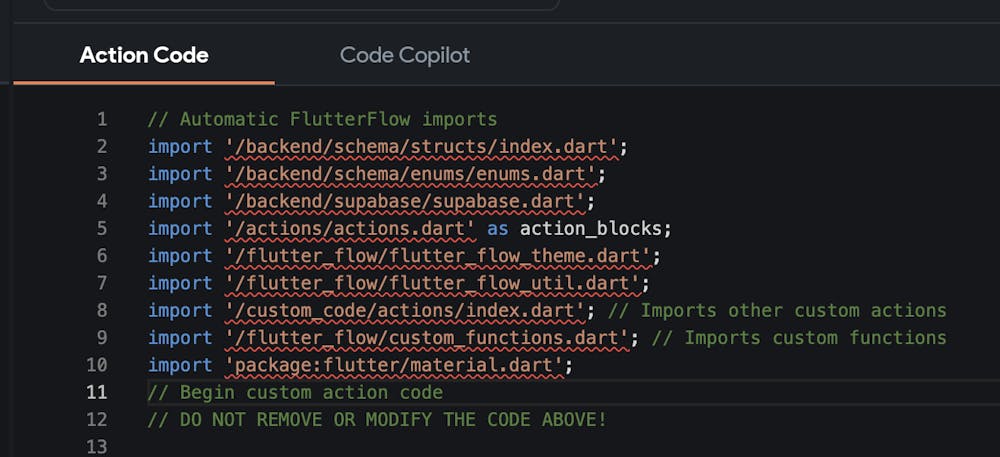Place cursor in the enums.dart import path

(x=410, y=174)
